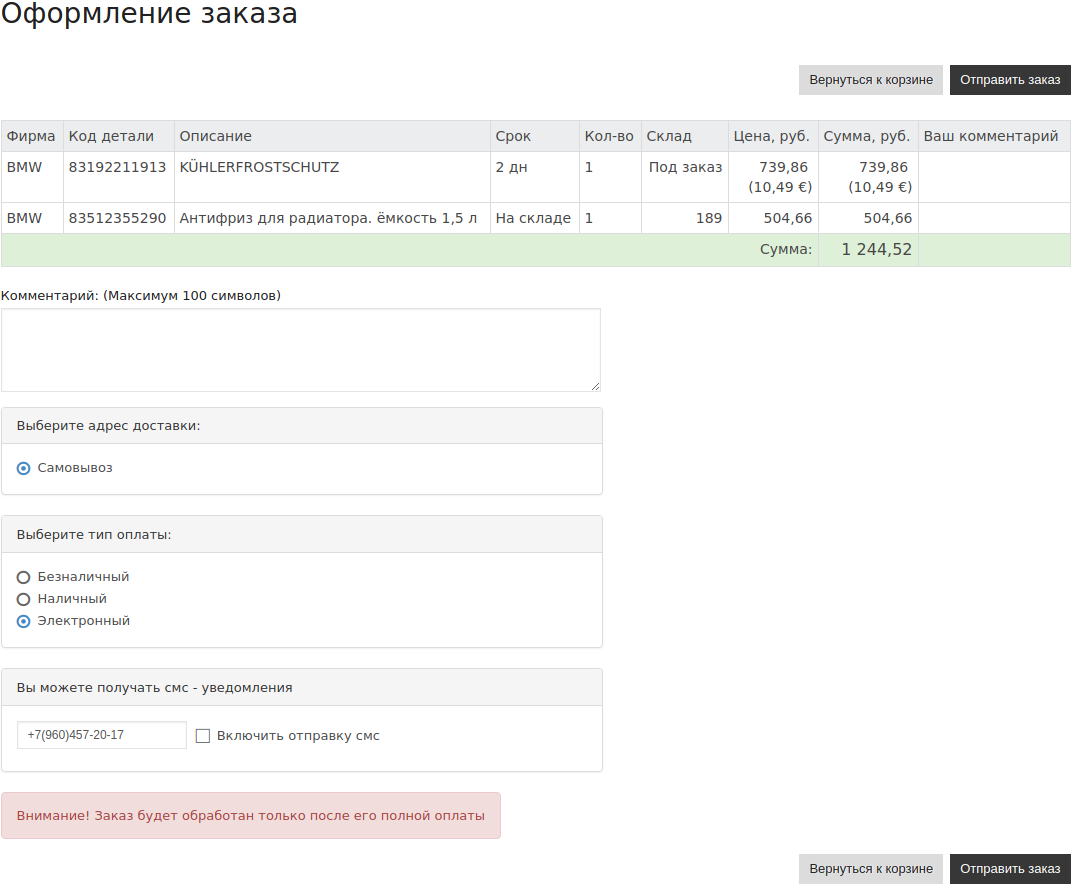Click the Внимание payment warning message
Image resolution: width=1074 pixels, height=889 pixels.
click(x=251, y=816)
